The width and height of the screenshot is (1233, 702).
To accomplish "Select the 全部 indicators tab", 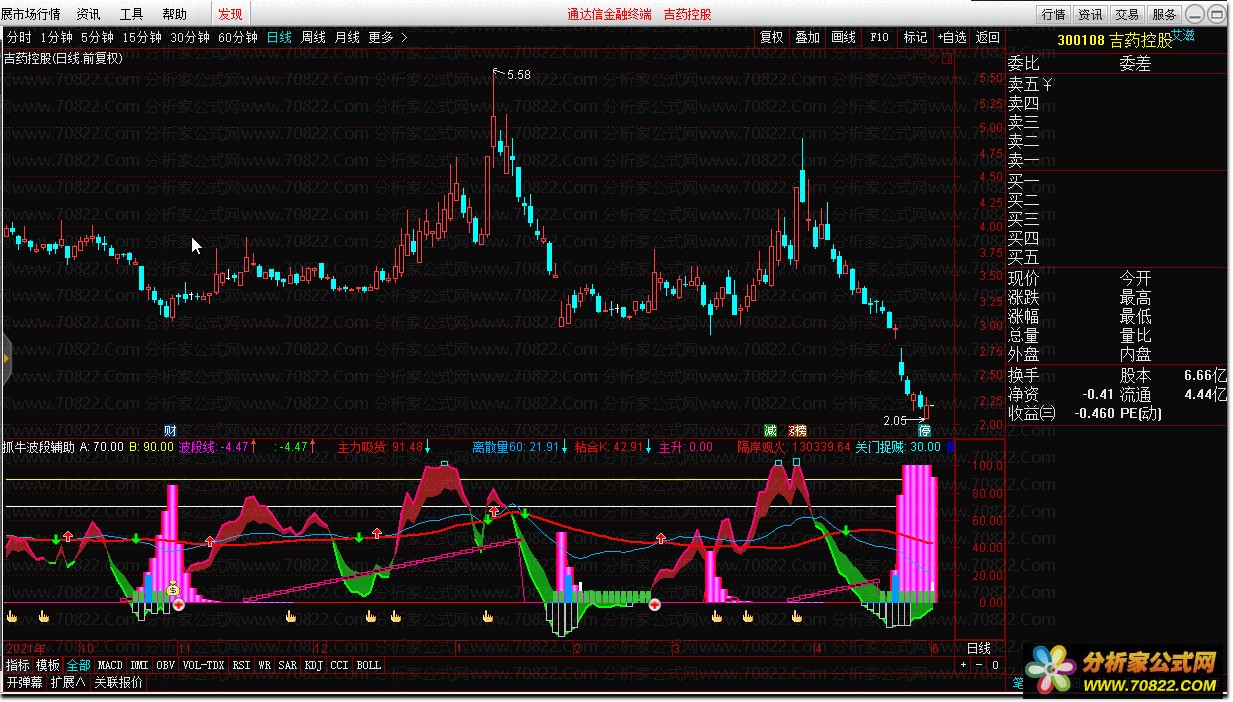I will 79,665.
